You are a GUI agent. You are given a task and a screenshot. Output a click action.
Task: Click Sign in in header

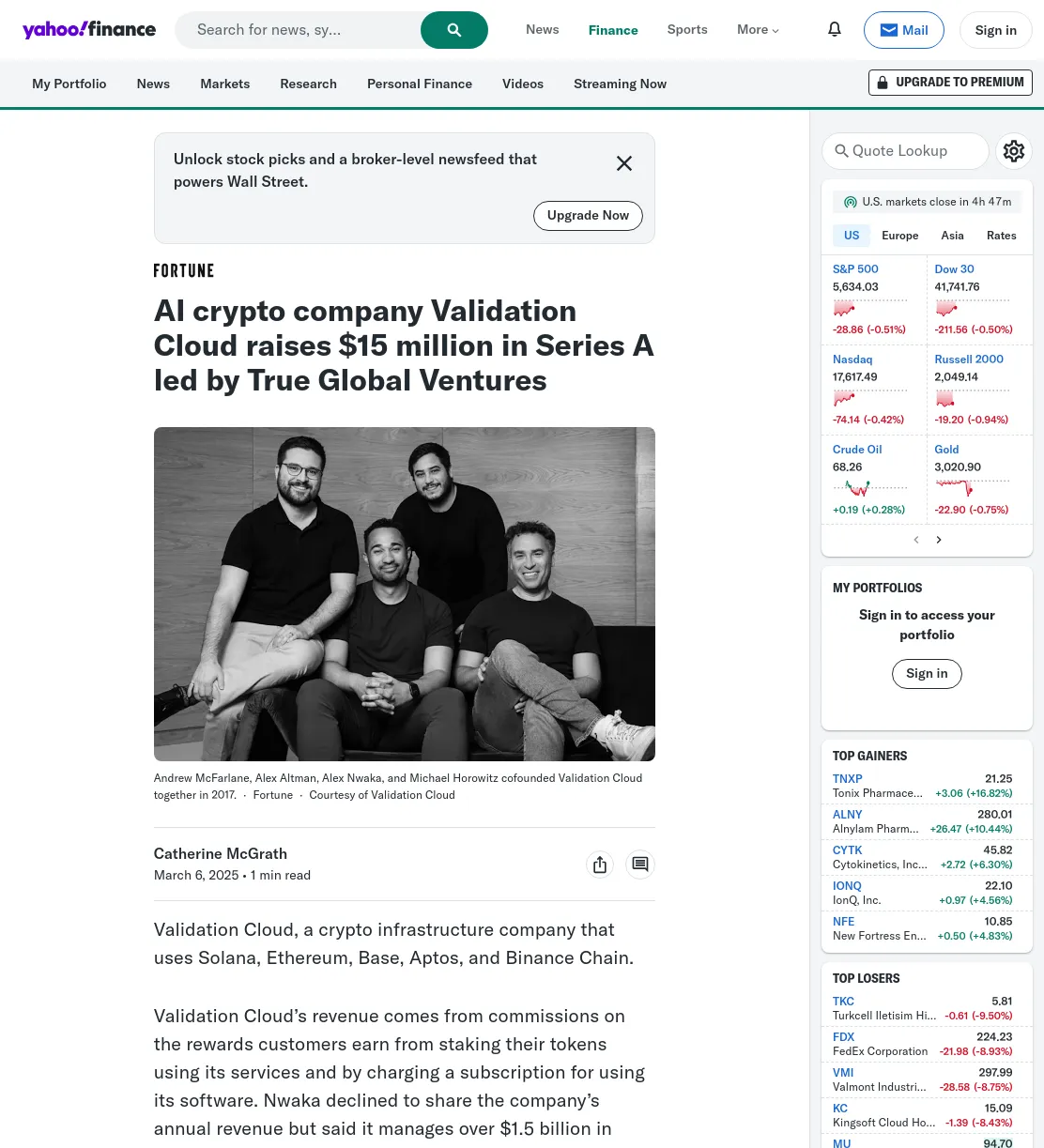tap(995, 30)
